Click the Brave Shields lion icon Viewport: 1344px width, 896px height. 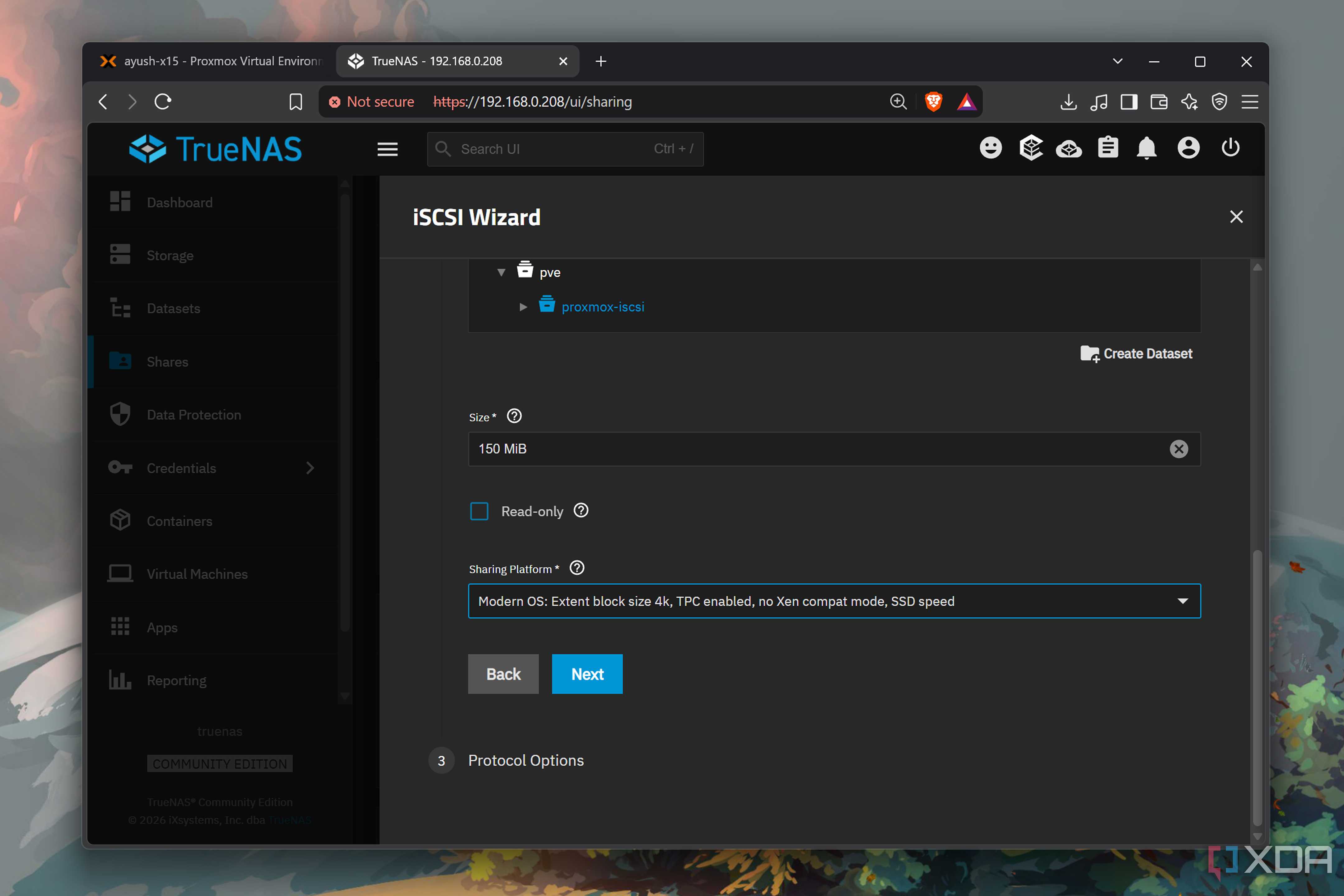(933, 102)
